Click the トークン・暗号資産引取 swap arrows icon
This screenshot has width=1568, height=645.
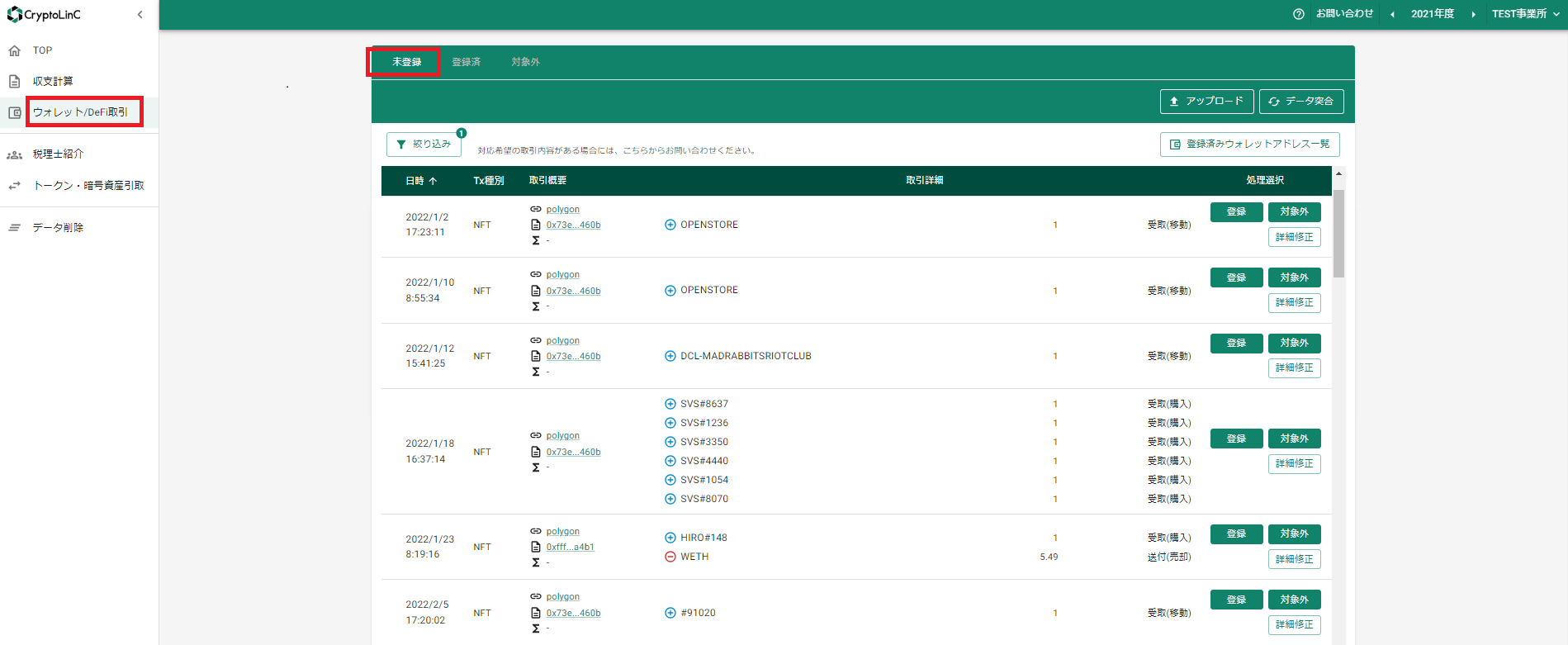click(x=14, y=186)
